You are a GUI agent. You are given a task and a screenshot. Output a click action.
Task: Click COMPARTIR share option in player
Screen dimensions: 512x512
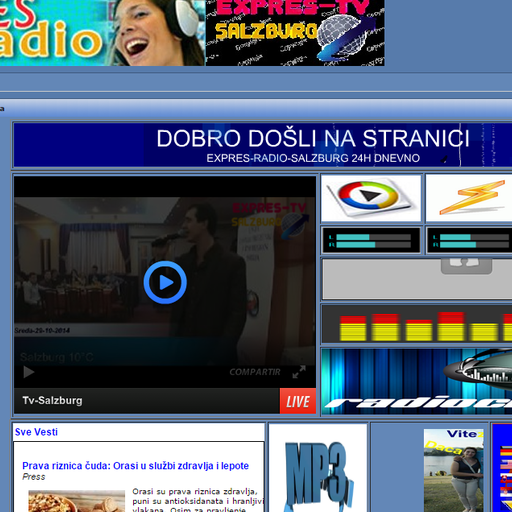pos(255,372)
